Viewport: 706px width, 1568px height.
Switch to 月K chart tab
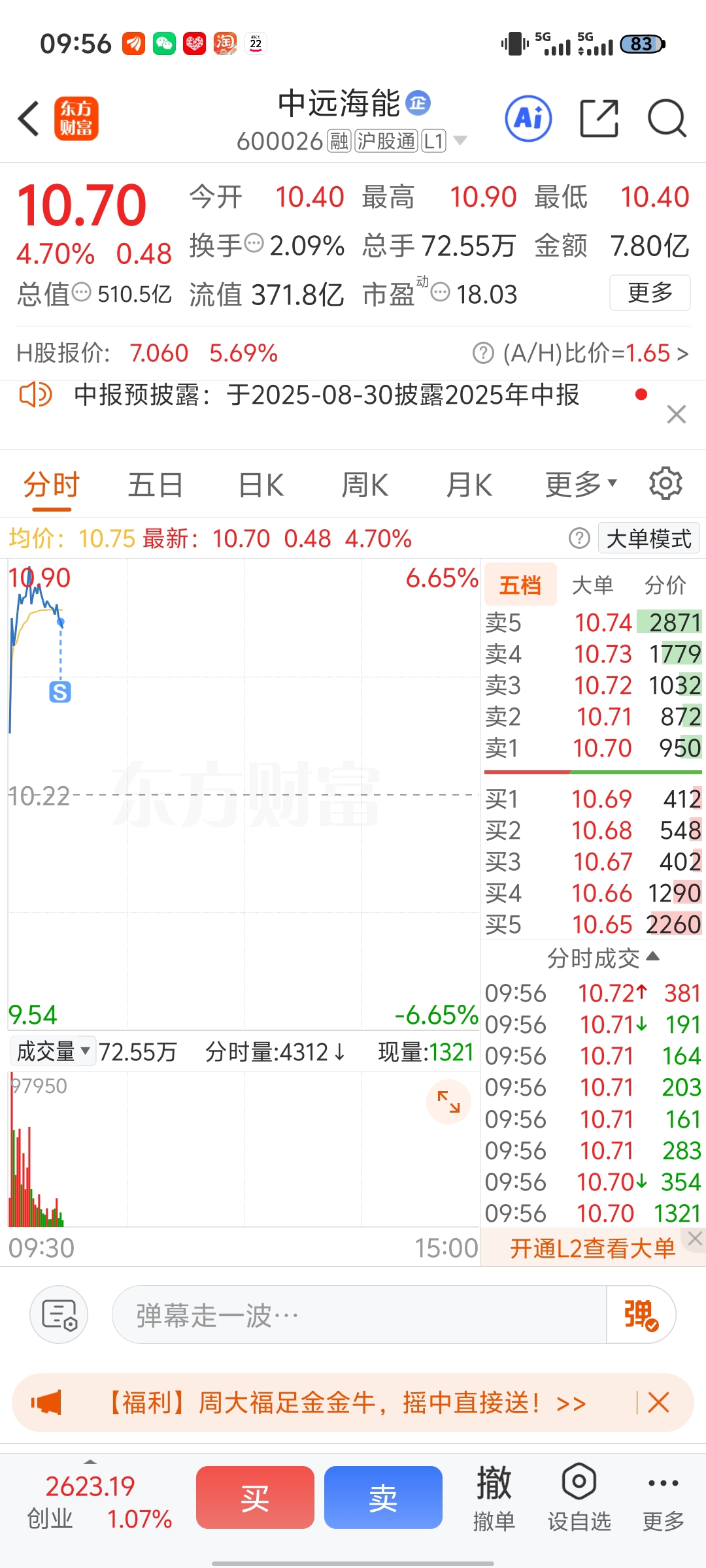click(x=469, y=485)
